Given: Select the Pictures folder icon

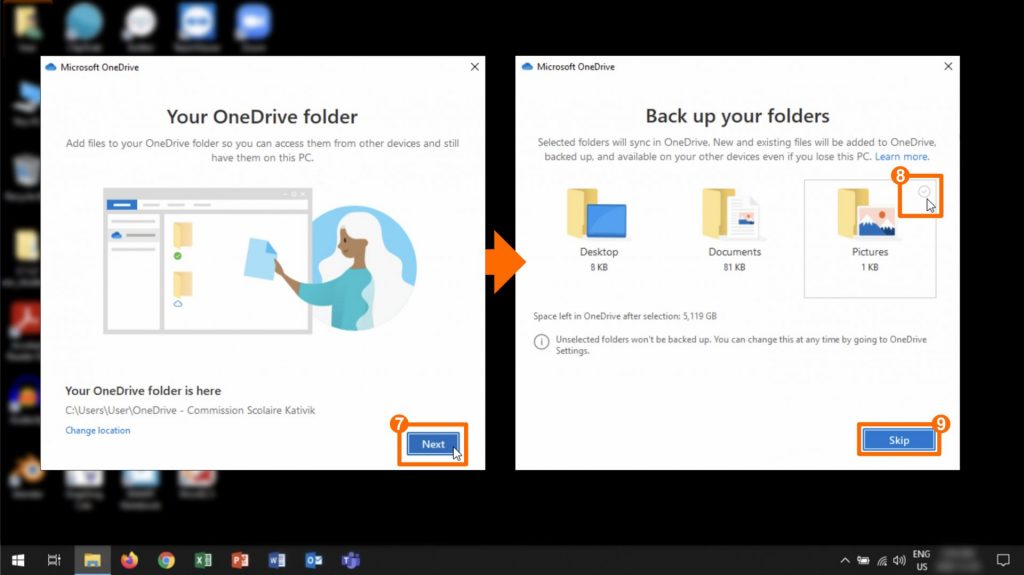Looking at the screenshot, I should (x=866, y=214).
